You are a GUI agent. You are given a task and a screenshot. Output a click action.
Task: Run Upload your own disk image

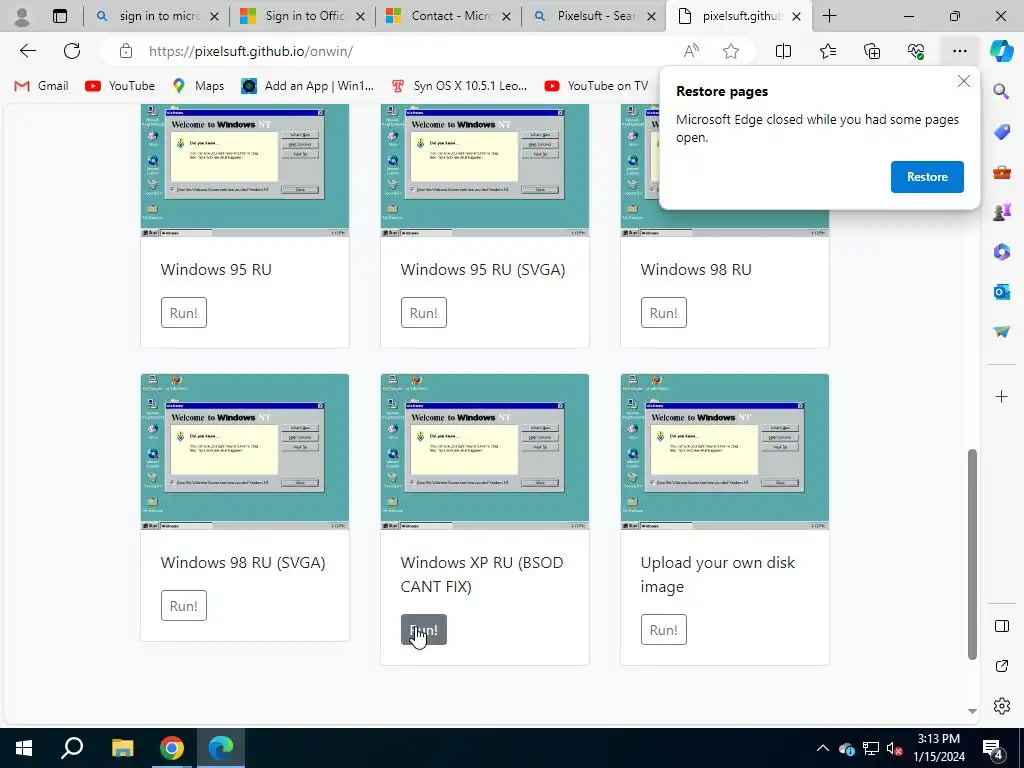(664, 630)
